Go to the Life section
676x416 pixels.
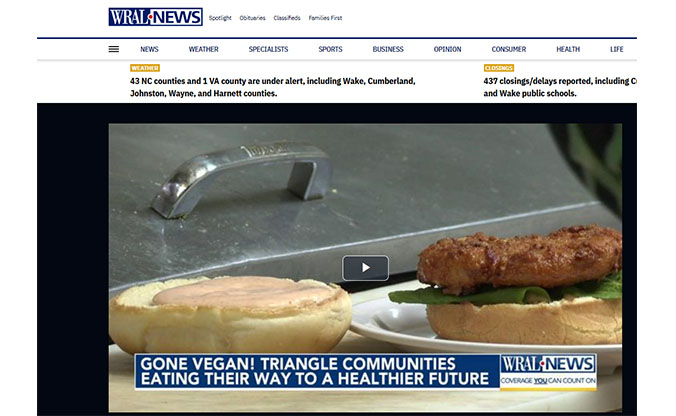tap(617, 49)
